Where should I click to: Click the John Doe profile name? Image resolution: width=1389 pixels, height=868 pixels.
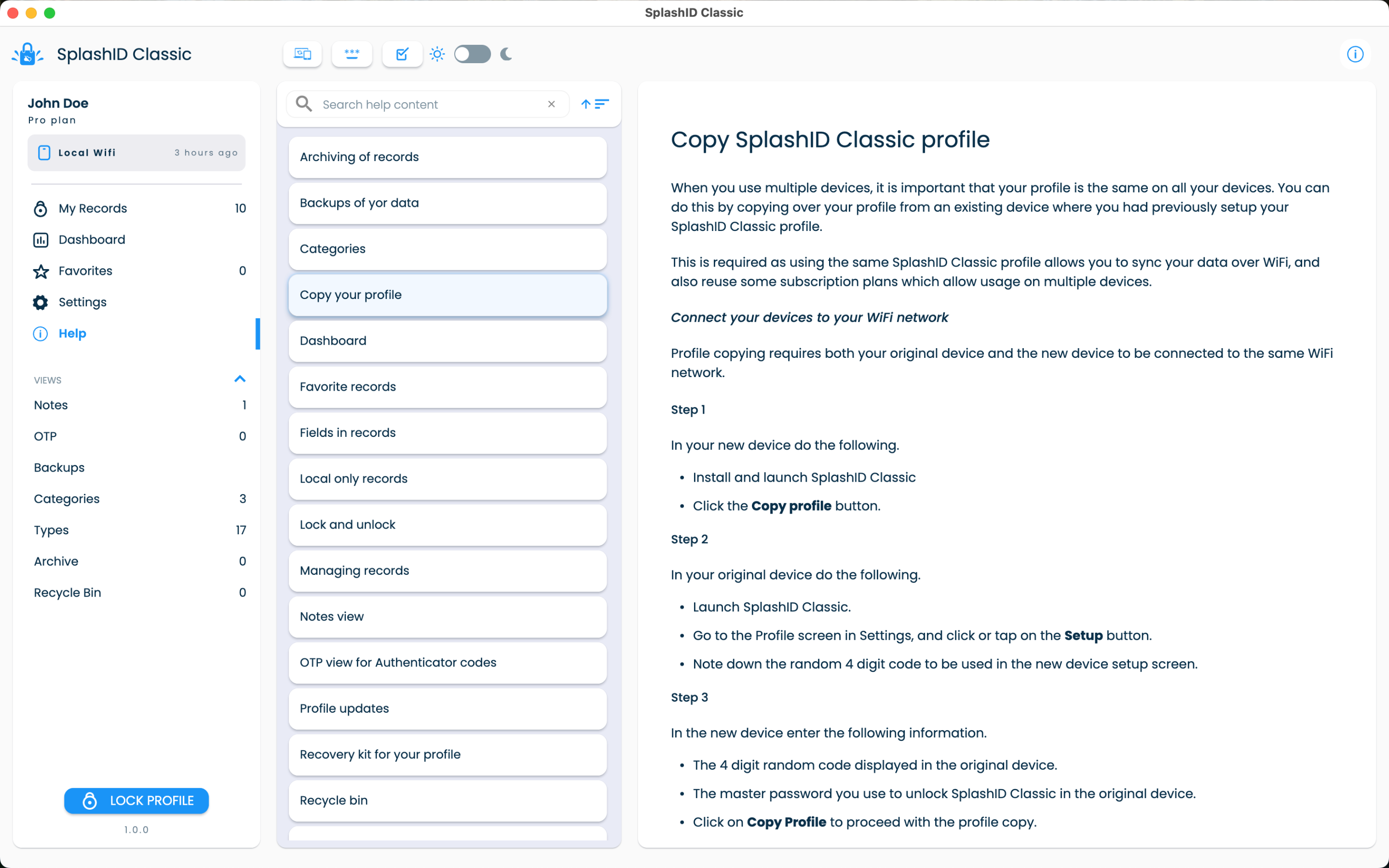(x=58, y=103)
